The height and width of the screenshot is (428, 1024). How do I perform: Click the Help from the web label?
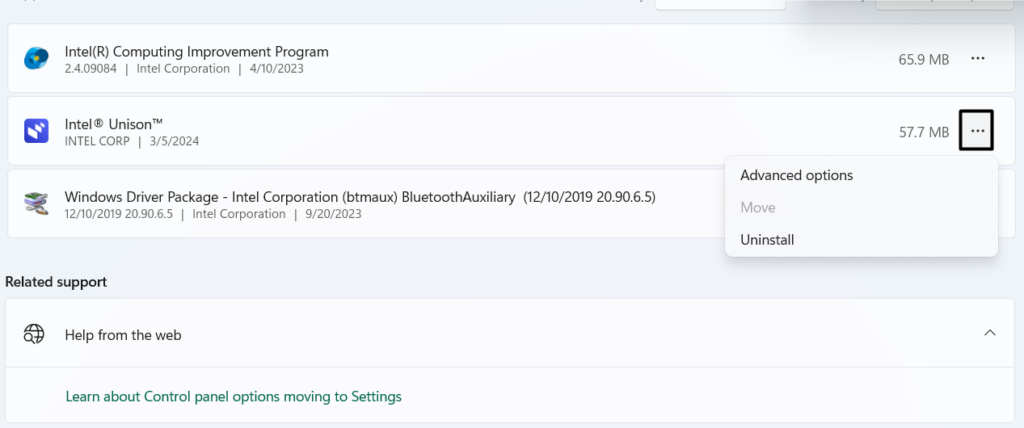coord(123,335)
